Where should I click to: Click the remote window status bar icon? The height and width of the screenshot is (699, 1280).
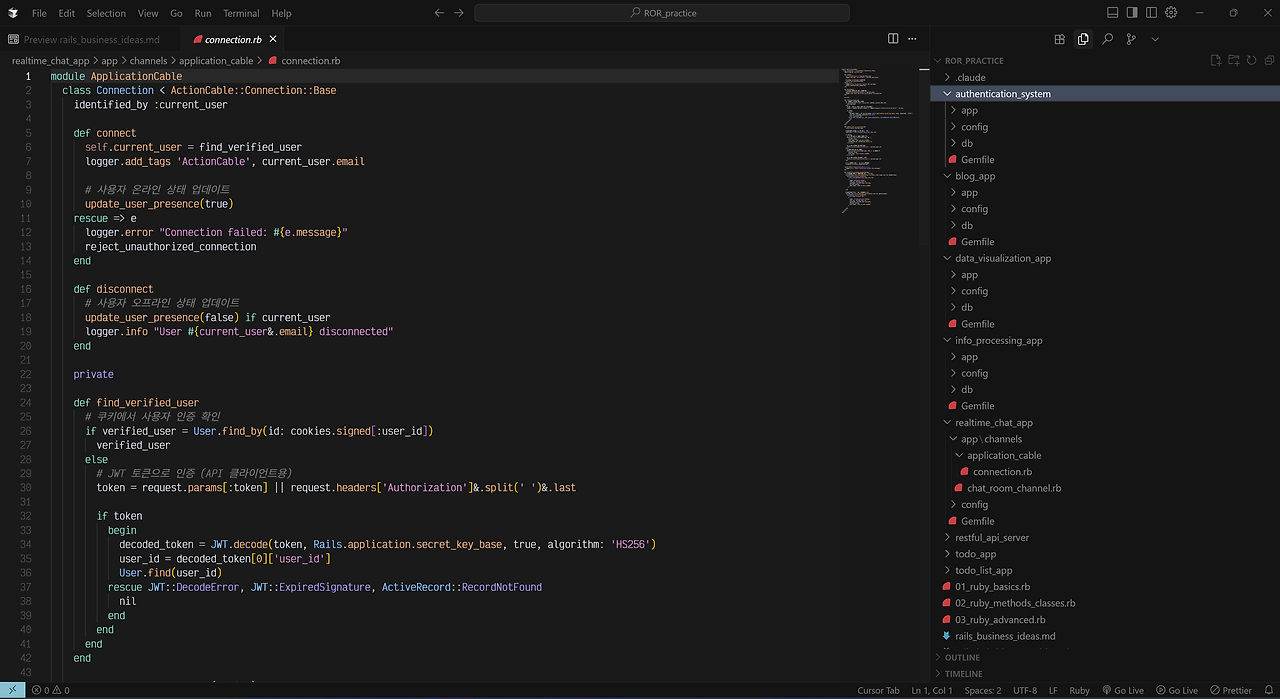[11, 690]
